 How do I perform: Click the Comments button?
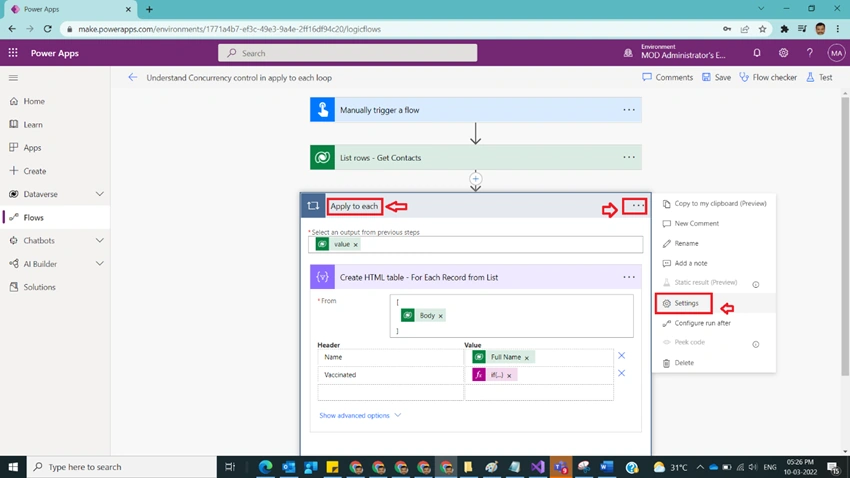coord(667,77)
